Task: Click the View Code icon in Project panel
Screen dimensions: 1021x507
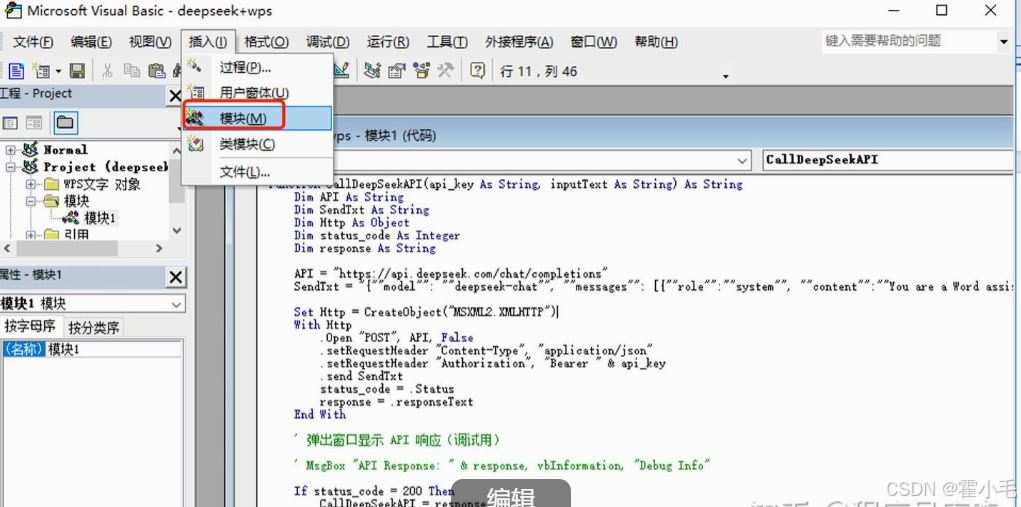Action: click(x=10, y=122)
